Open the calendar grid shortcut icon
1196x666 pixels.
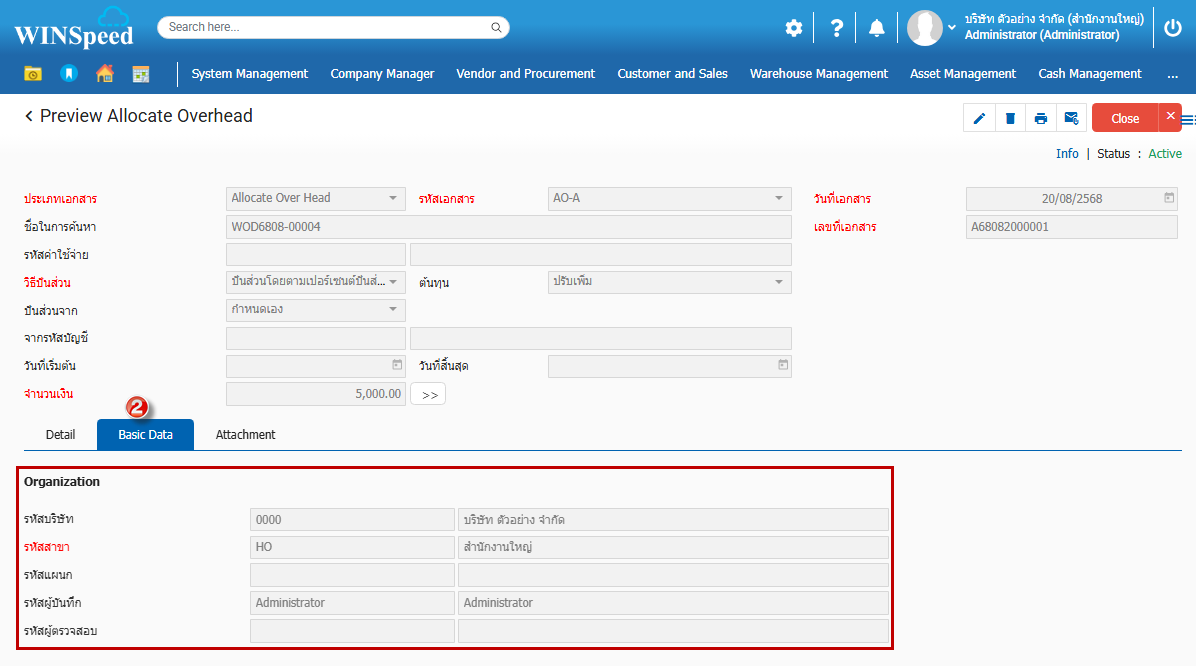coord(141,74)
